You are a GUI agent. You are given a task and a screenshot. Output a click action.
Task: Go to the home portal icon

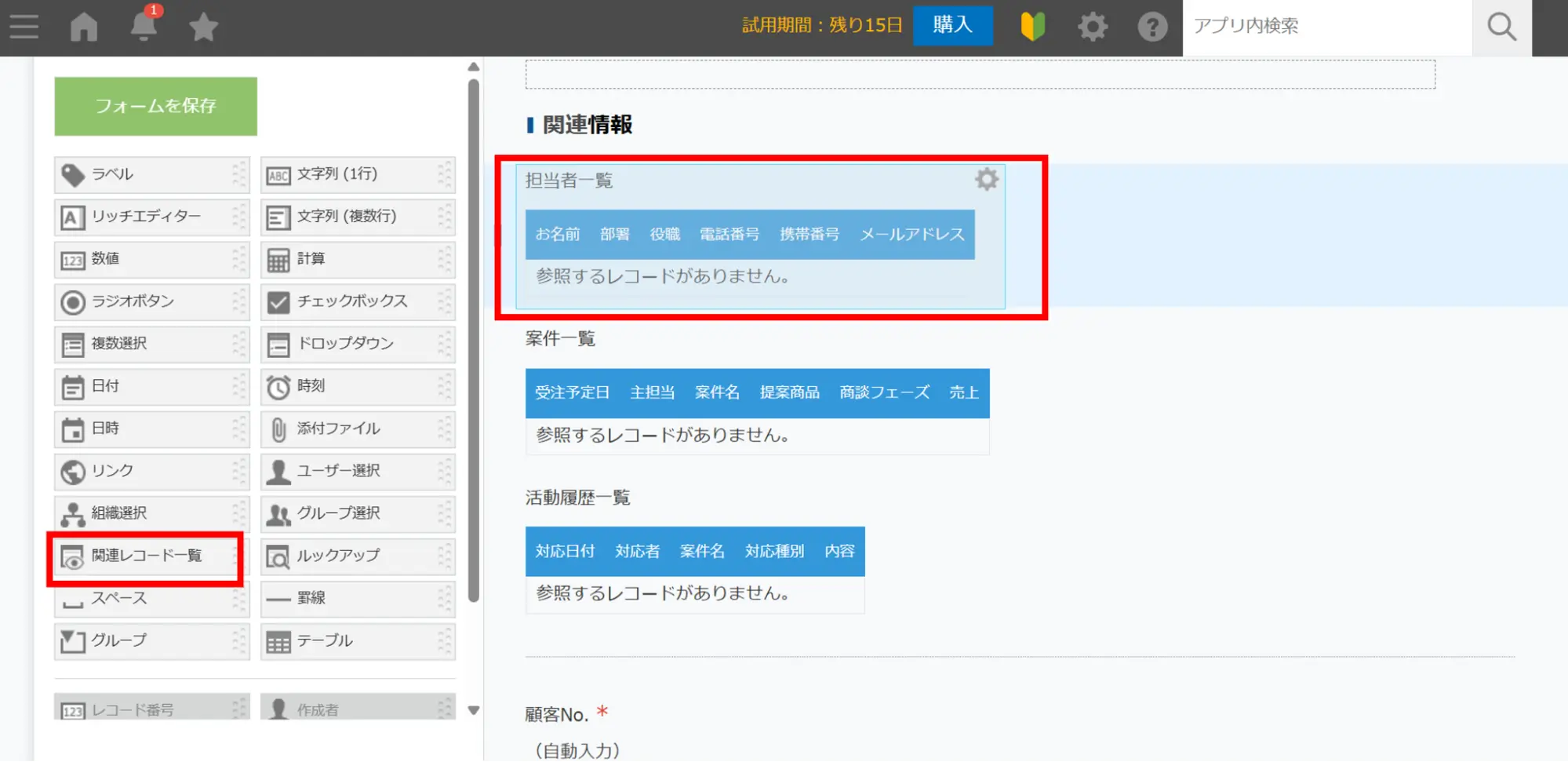[84, 27]
